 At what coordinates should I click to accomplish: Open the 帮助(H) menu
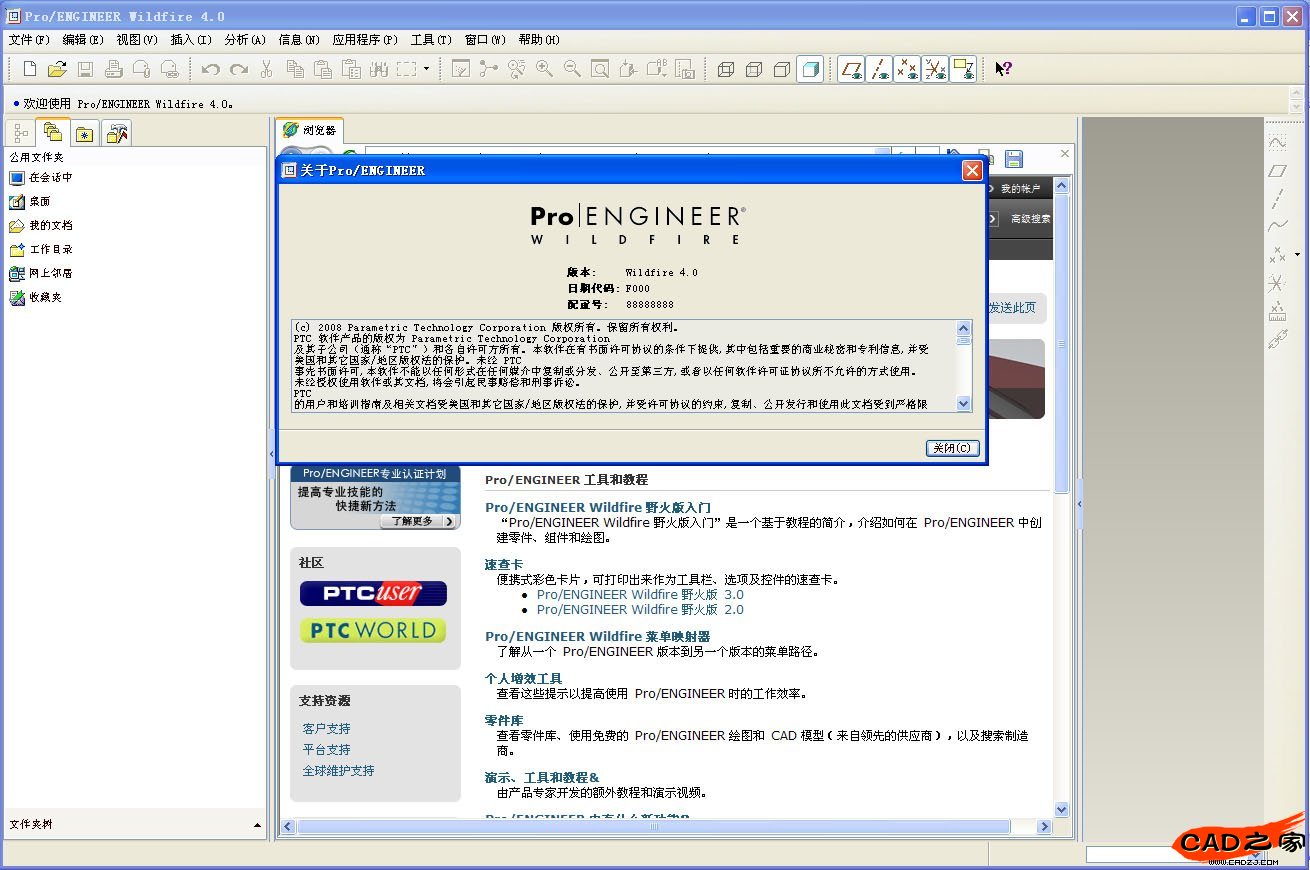pyautogui.click(x=539, y=40)
